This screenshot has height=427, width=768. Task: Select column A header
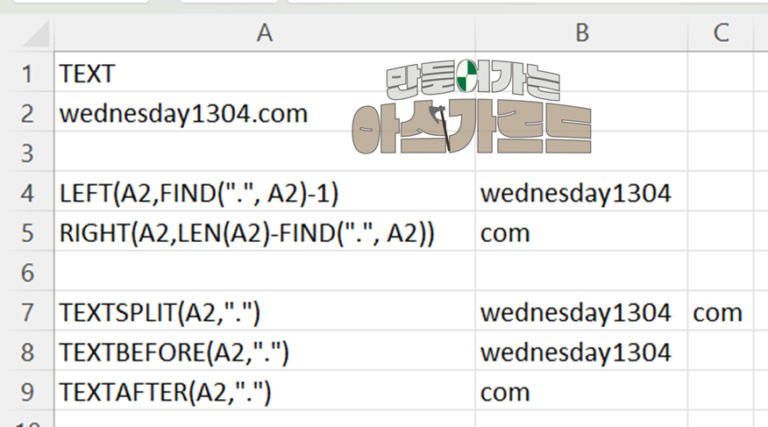[x=264, y=33]
